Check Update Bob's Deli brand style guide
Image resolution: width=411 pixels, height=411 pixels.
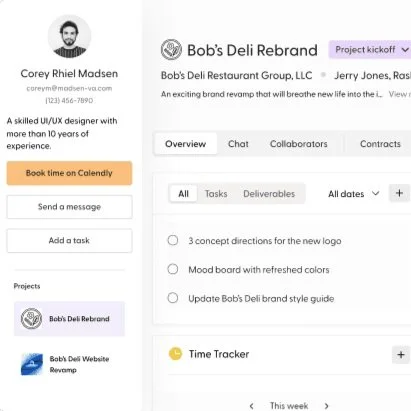coord(173,298)
